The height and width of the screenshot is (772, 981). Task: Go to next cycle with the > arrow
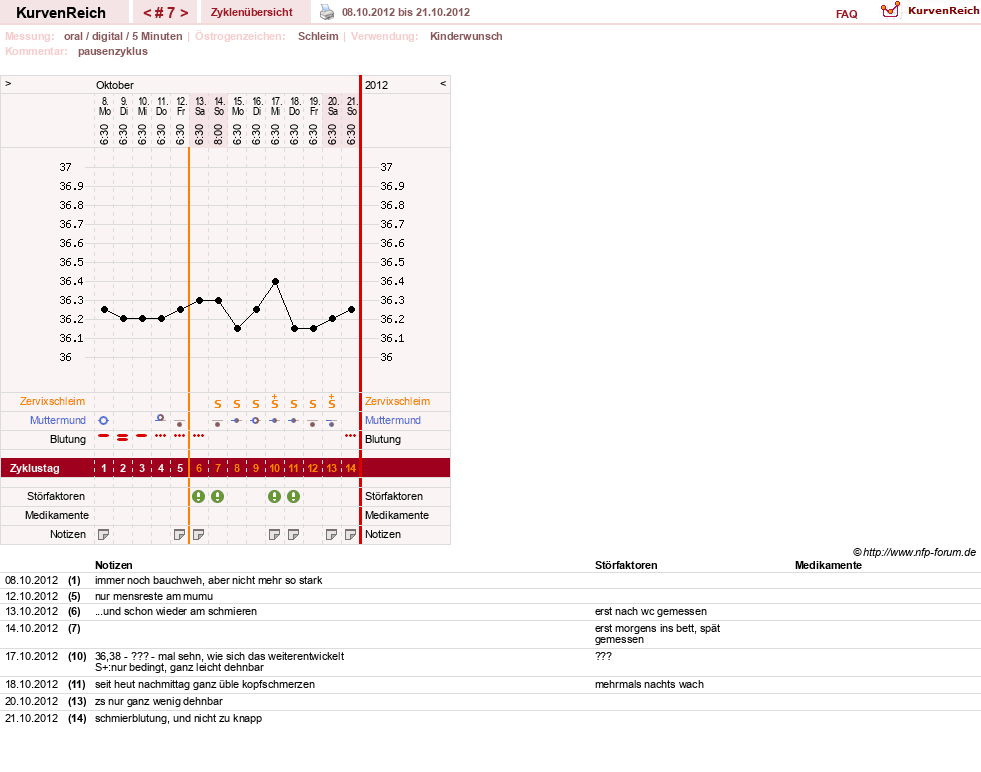point(184,13)
